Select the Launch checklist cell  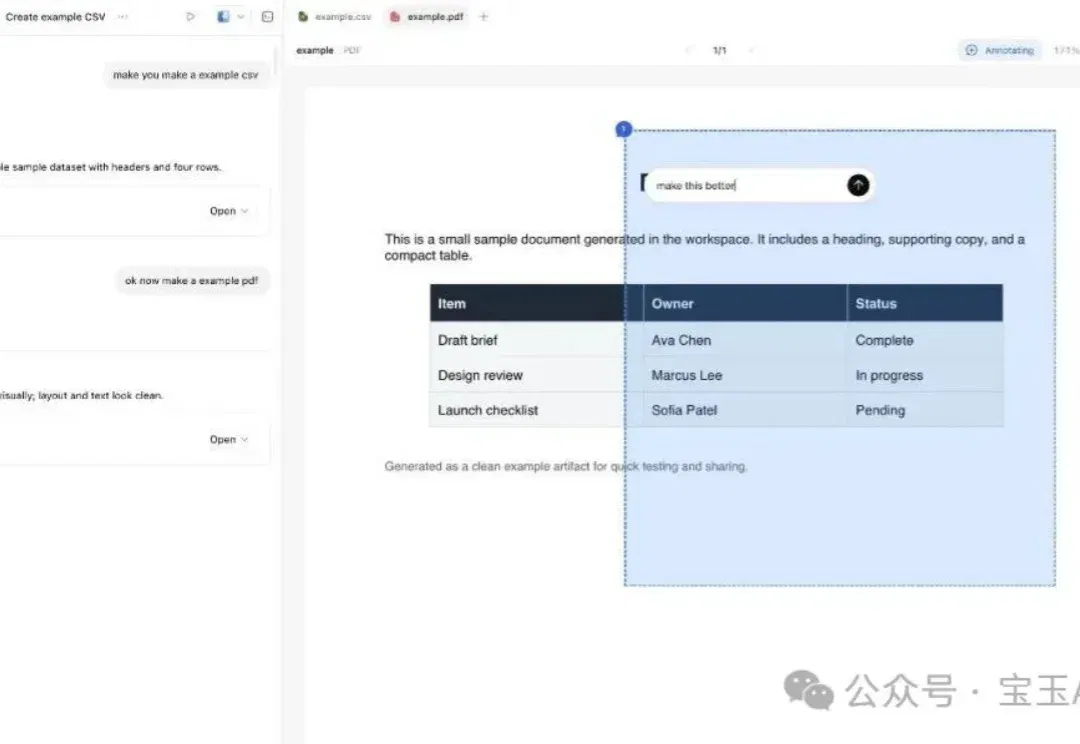coord(536,410)
